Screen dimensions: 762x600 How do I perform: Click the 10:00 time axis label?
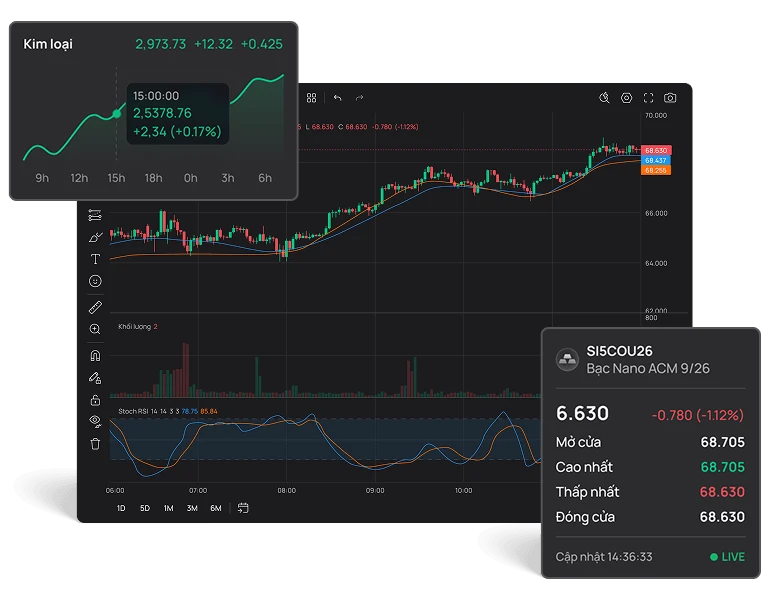tap(464, 491)
